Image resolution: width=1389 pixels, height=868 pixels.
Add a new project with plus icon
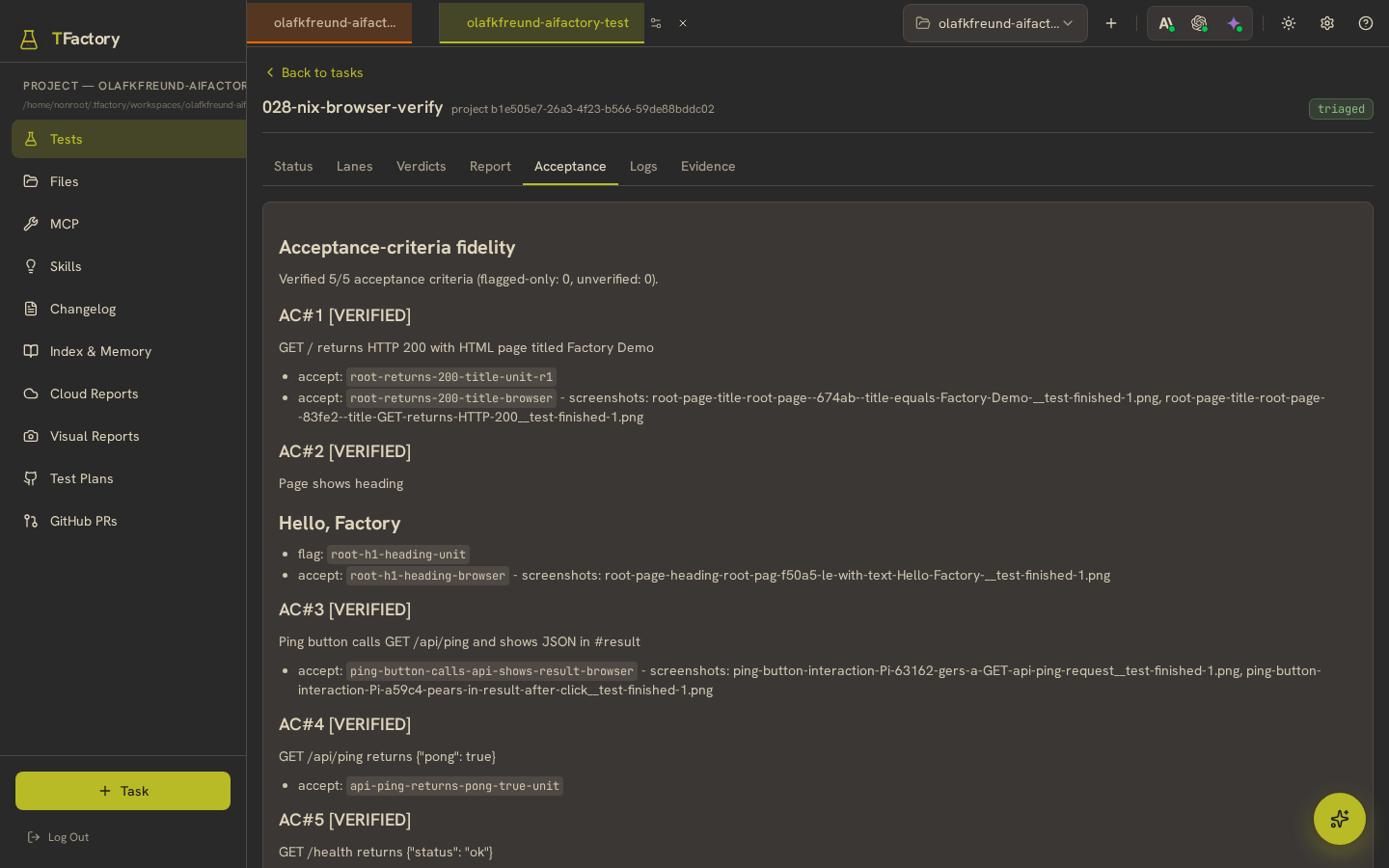point(1111,23)
